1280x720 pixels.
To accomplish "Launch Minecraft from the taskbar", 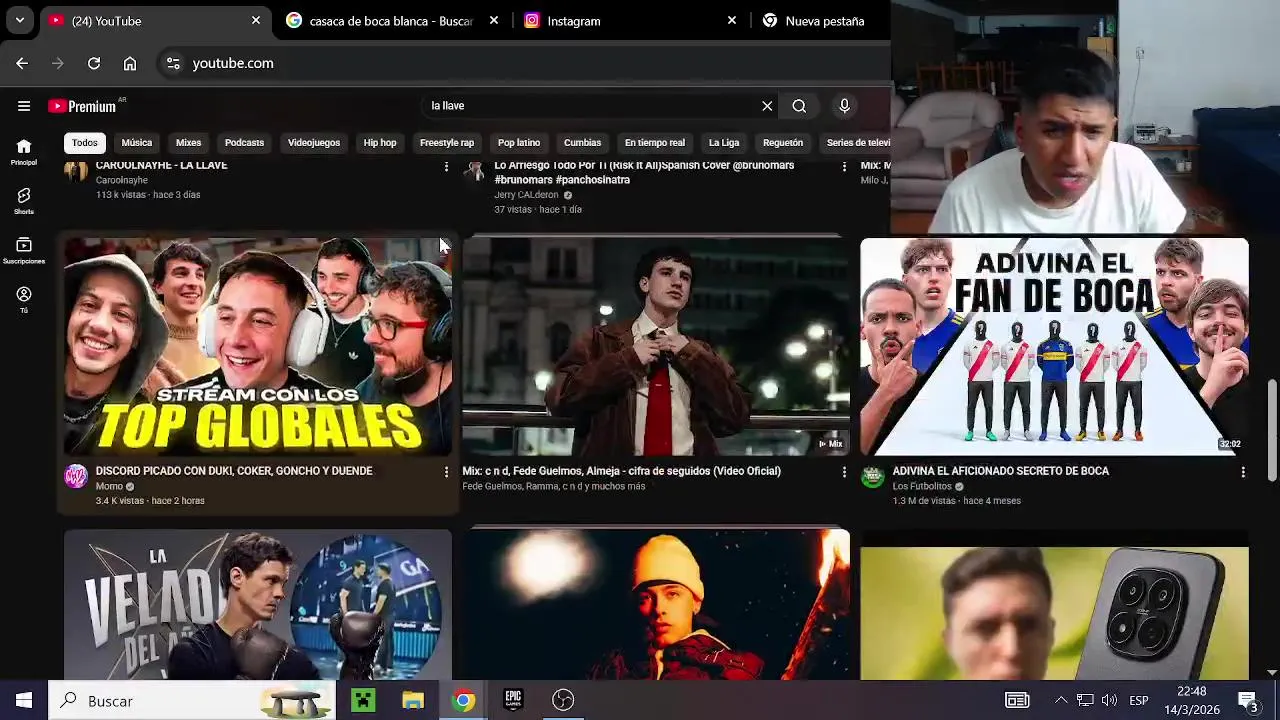I will coord(363,700).
